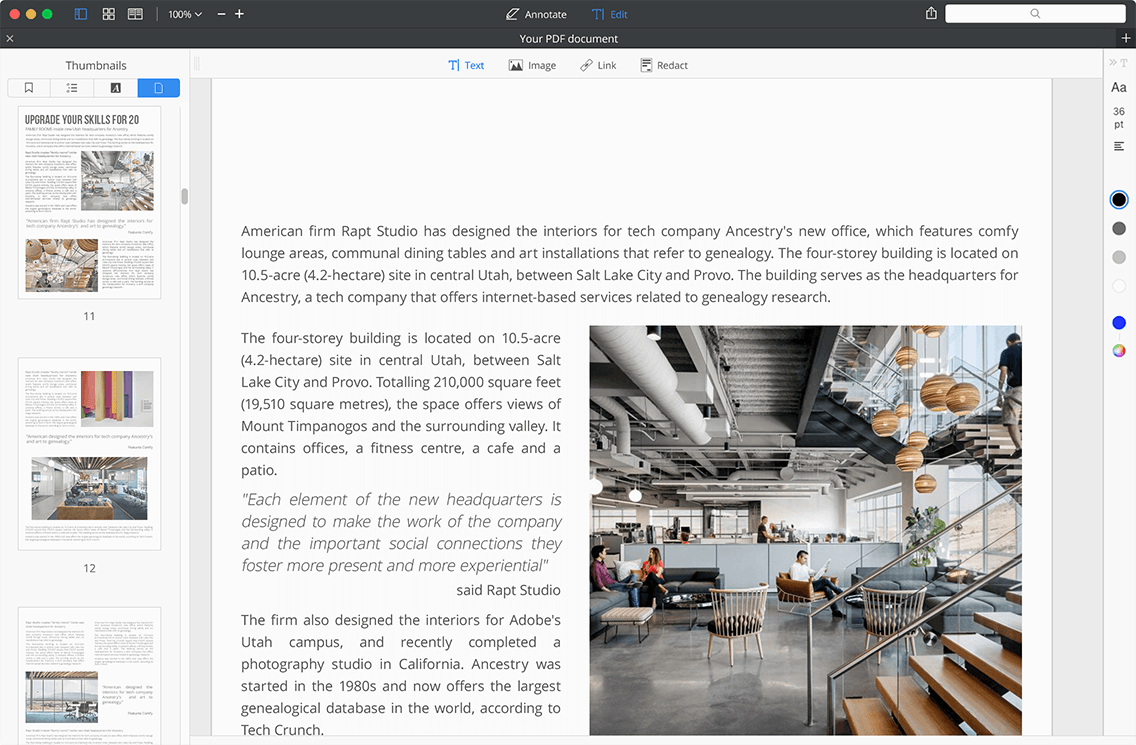Select the 'Your PDF document' tab title
This screenshot has height=745, width=1136.
569,38
